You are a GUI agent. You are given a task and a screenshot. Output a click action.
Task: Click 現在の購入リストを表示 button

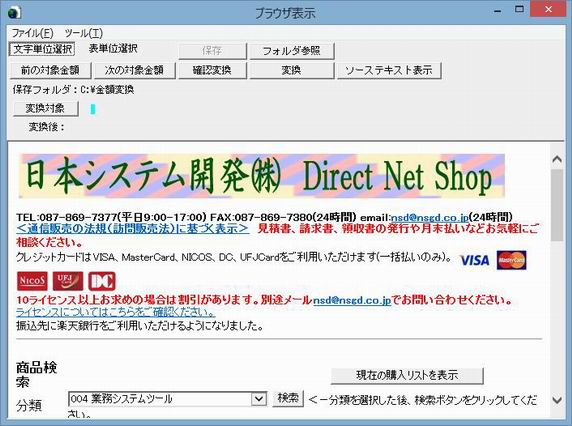tap(407, 375)
